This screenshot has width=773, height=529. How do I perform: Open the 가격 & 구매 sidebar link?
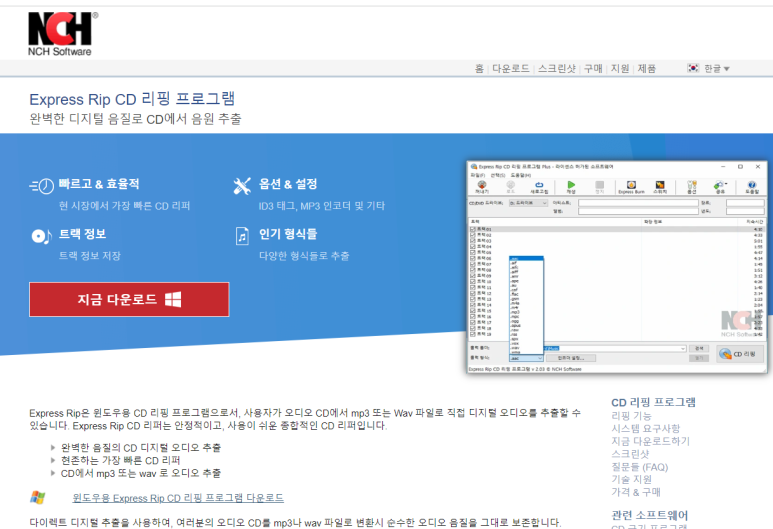pos(636,492)
